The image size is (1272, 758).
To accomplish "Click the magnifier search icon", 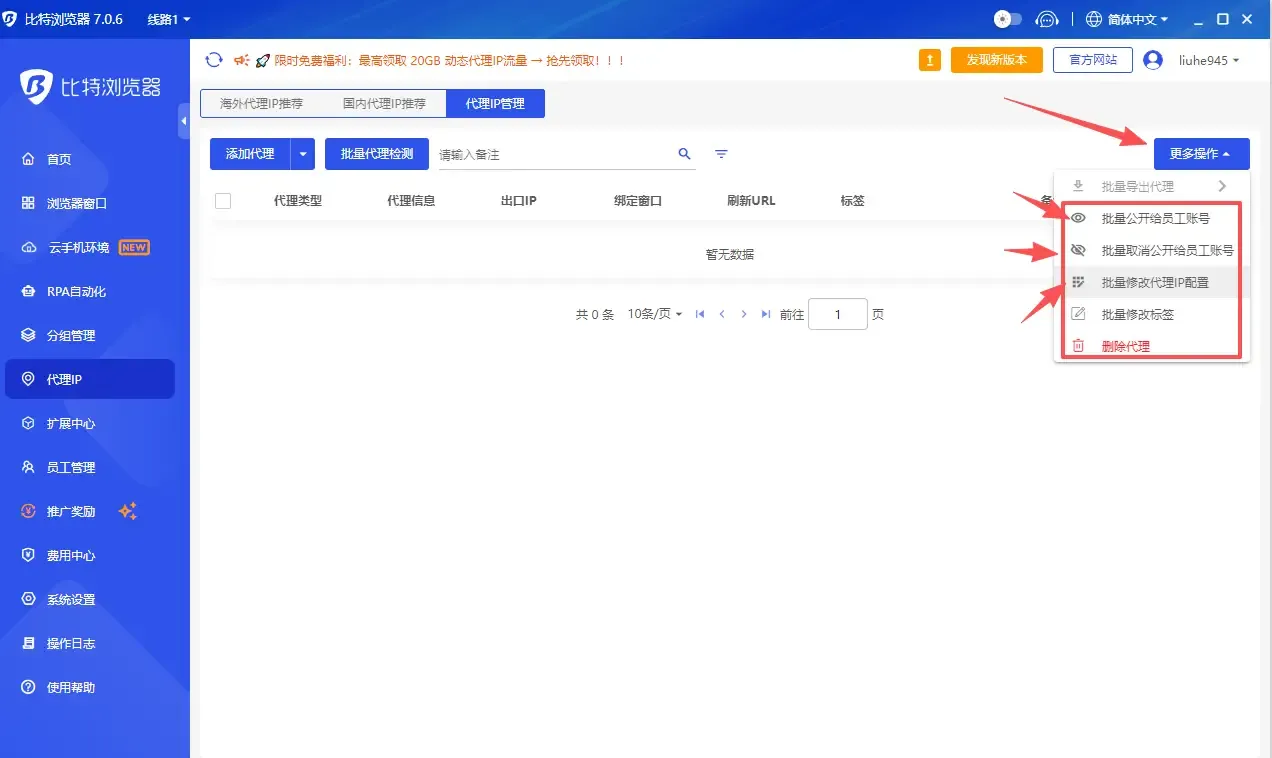I will click(684, 154).
